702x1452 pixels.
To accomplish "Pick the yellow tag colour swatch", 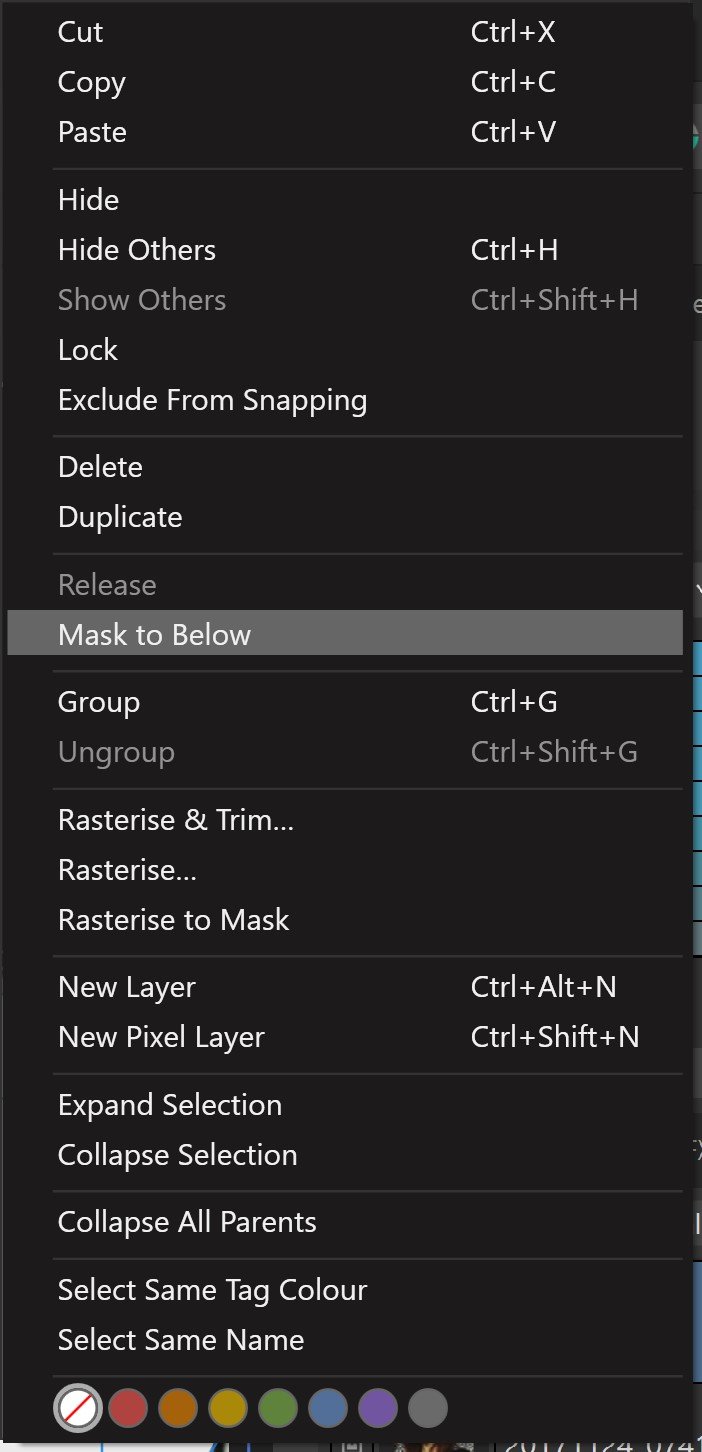I will pos(228,1409).
